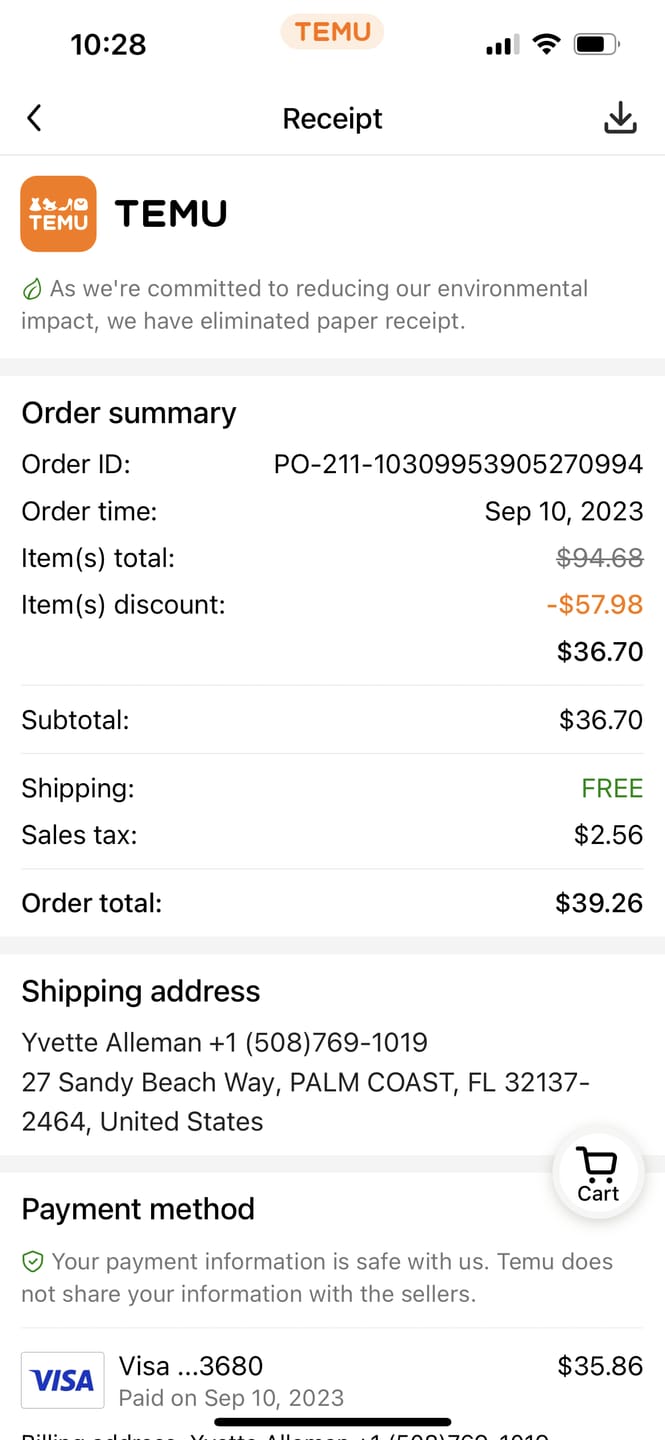Image resolution: width=665 pixels, height=1440 pixels.
Task: Open the floating Cart button
Action: point(598,1175)
